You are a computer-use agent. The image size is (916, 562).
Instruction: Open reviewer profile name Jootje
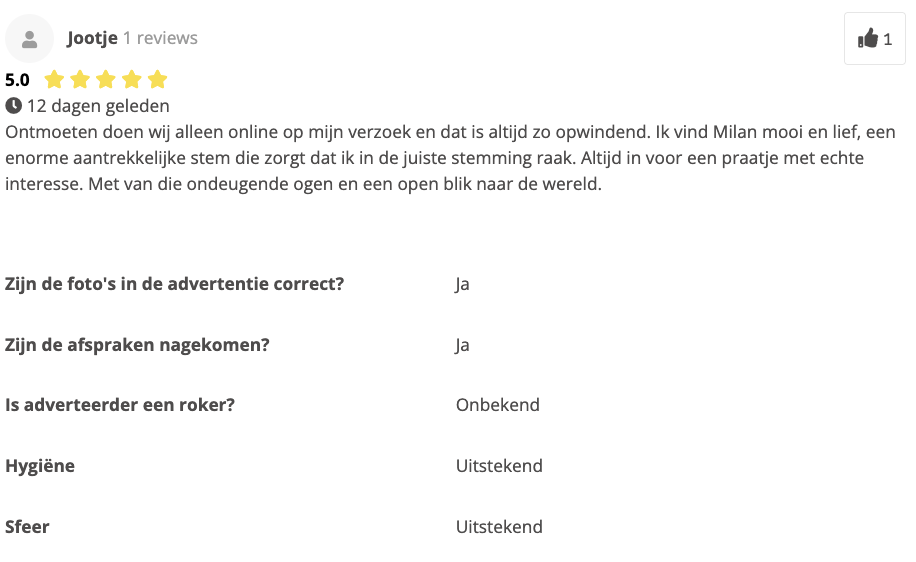[92, 38]
